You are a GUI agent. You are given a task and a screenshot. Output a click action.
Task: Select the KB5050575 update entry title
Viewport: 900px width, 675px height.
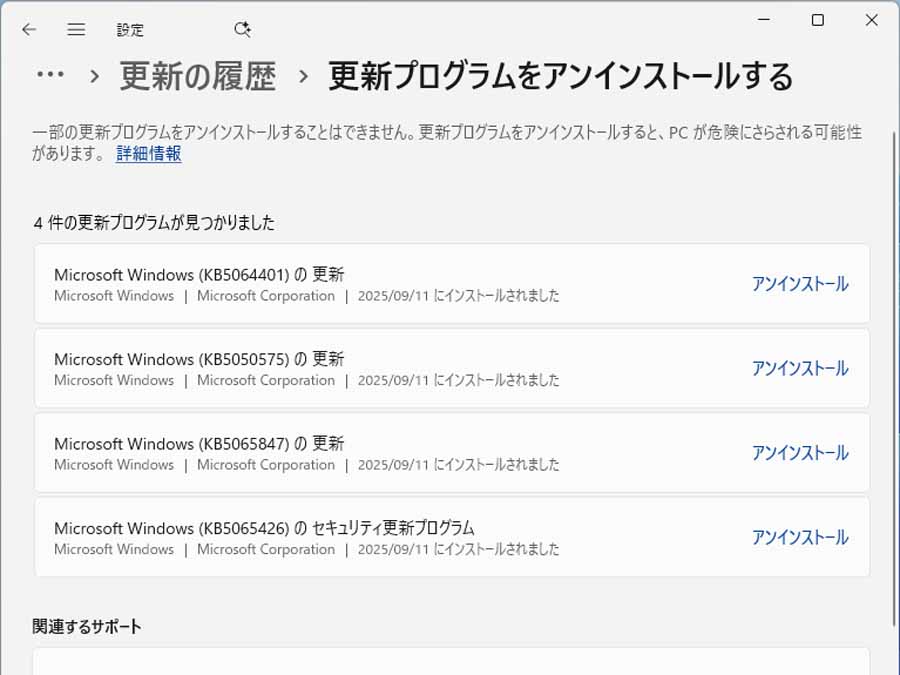[x=199, y=359]
